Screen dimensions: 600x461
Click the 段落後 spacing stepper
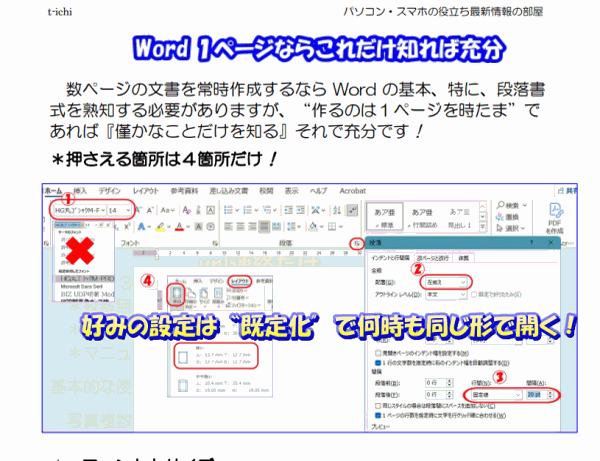449,394
